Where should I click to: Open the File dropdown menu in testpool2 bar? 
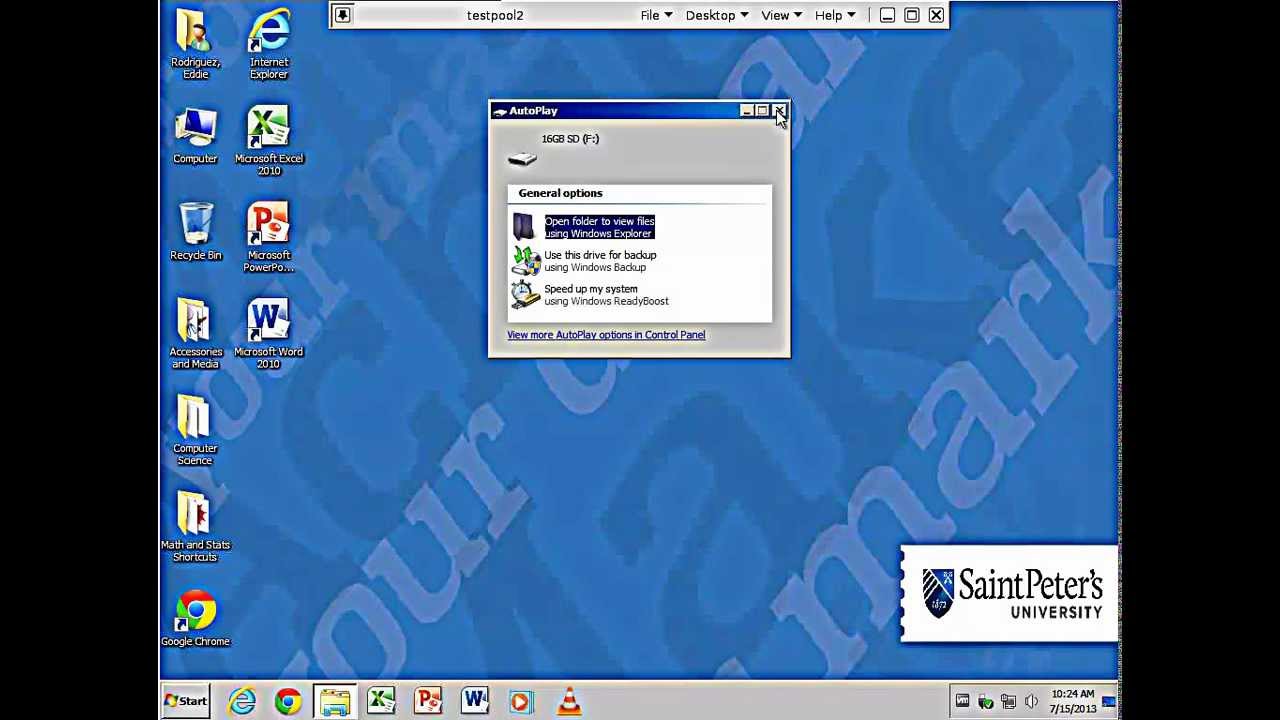coord(656,15)
